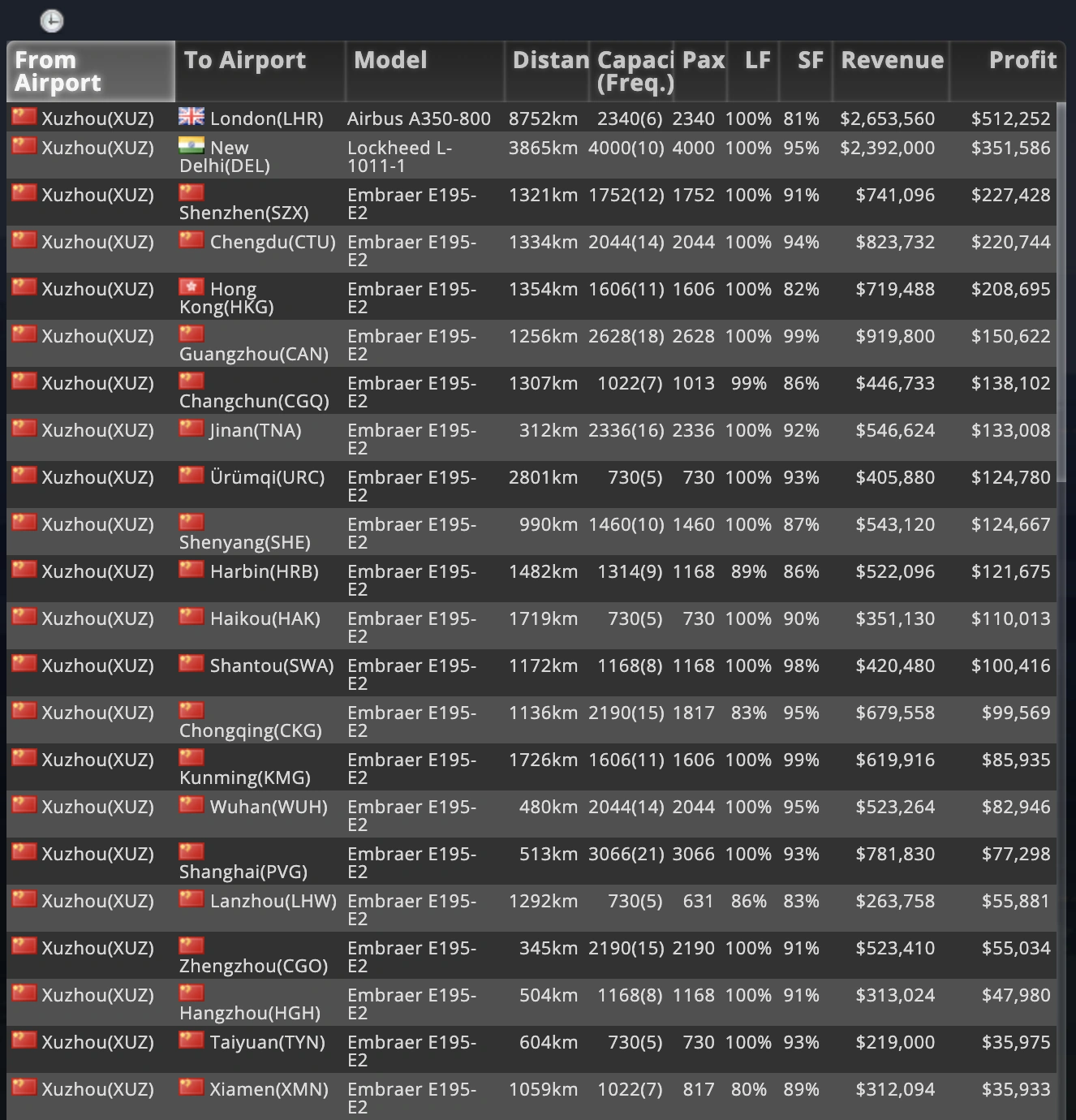Sort table by Model column
The height and width of the screenshot is (1120, 1076).
point(425,71)
